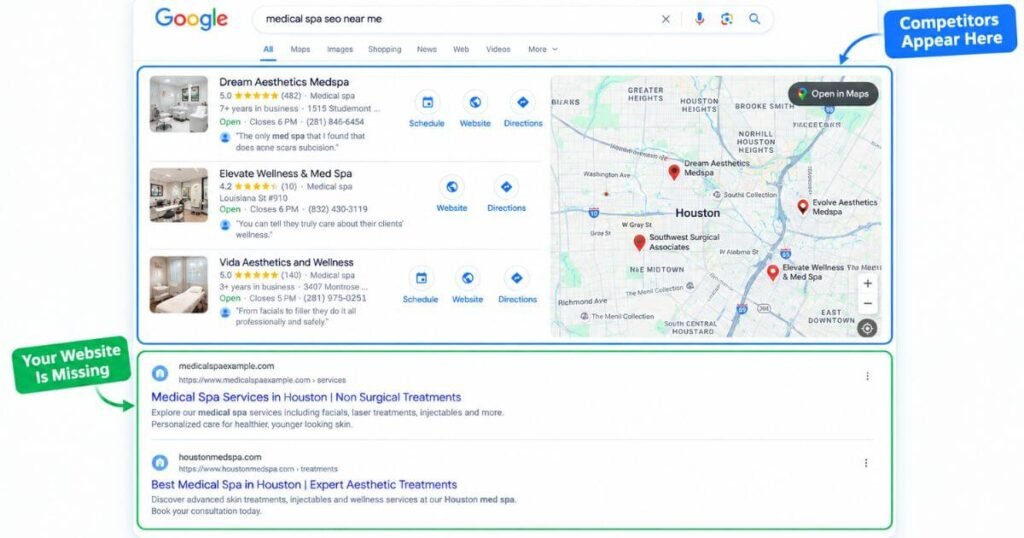Click favicon of houstonmedspa.com result
1024x538 pixels.
(160, 463)
